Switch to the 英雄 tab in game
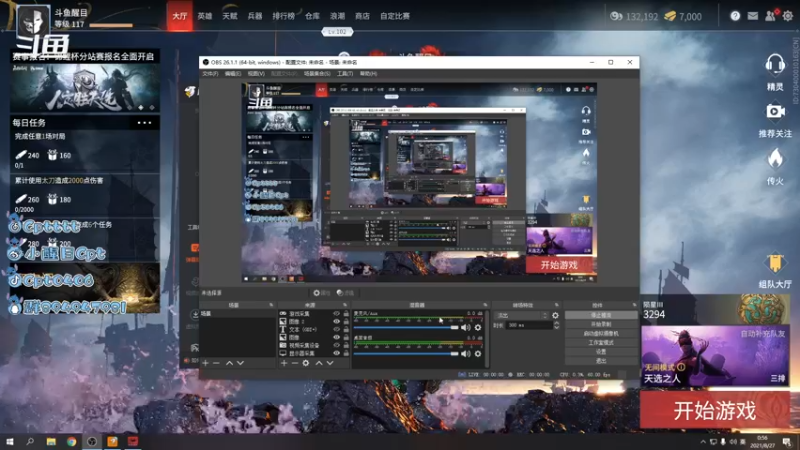 point(205,16)
